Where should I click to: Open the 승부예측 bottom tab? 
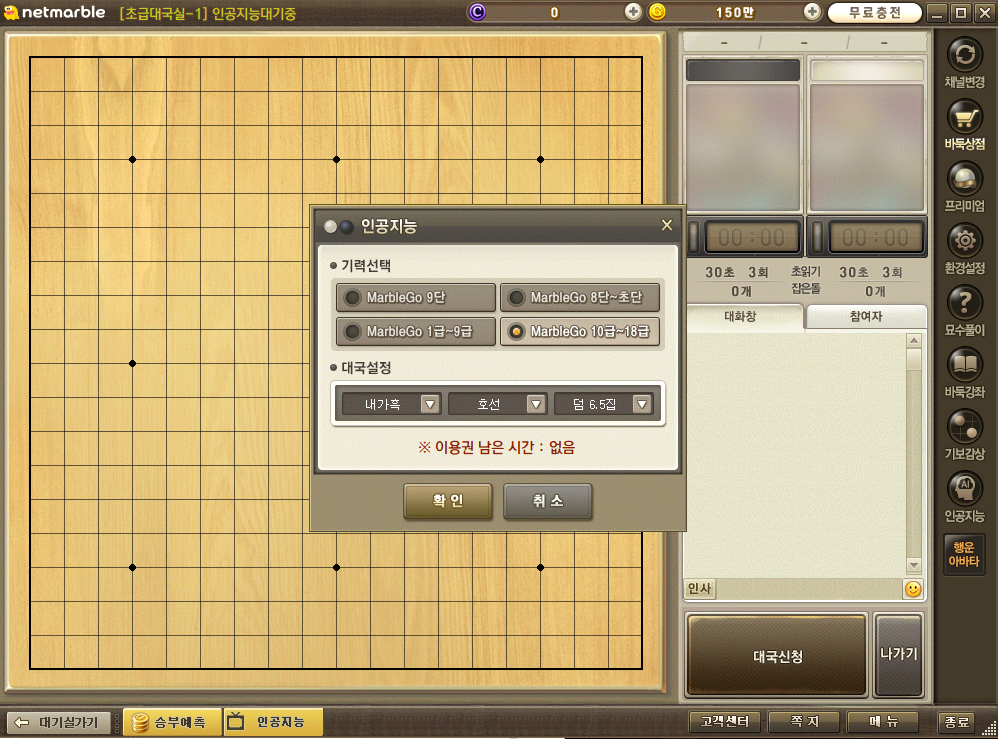pyautogui.click(x=172, y=722)
